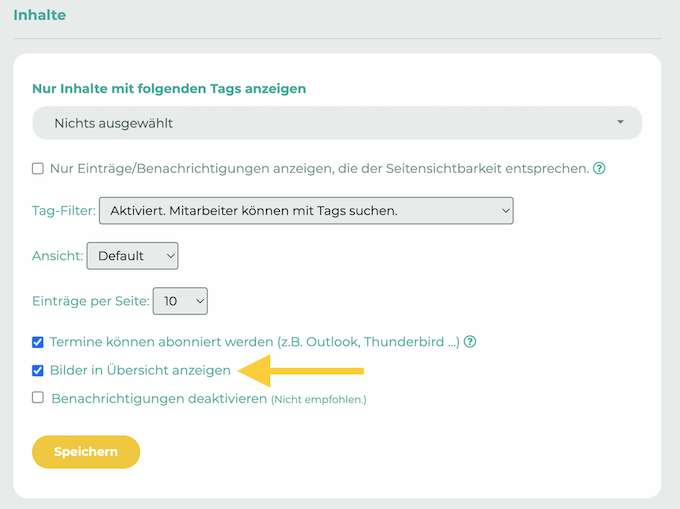Change Einträge per Seite dropdown value
Screen dimensions: 680x509
(x=180, y=301)
